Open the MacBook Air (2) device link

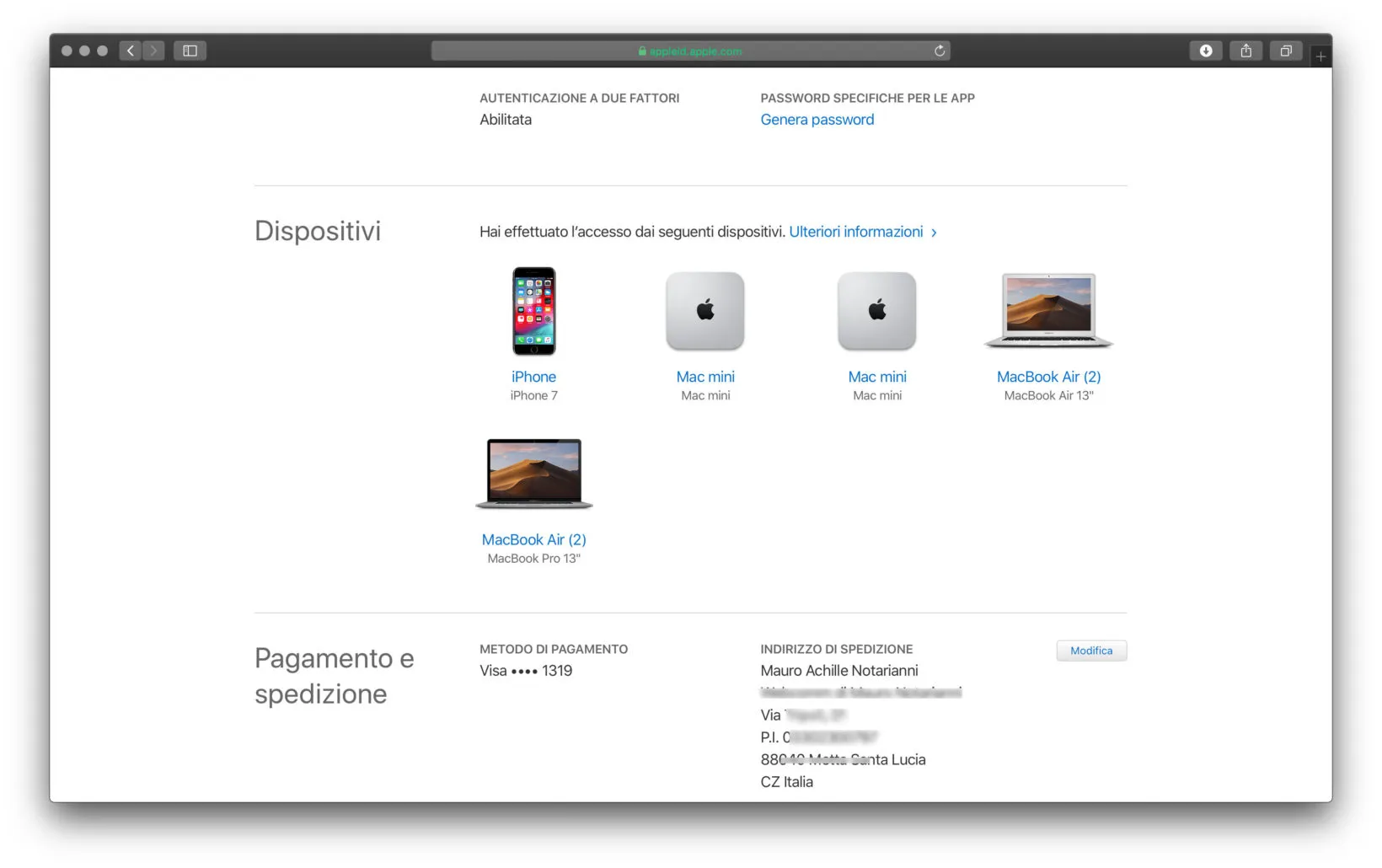click(1048, 377)
